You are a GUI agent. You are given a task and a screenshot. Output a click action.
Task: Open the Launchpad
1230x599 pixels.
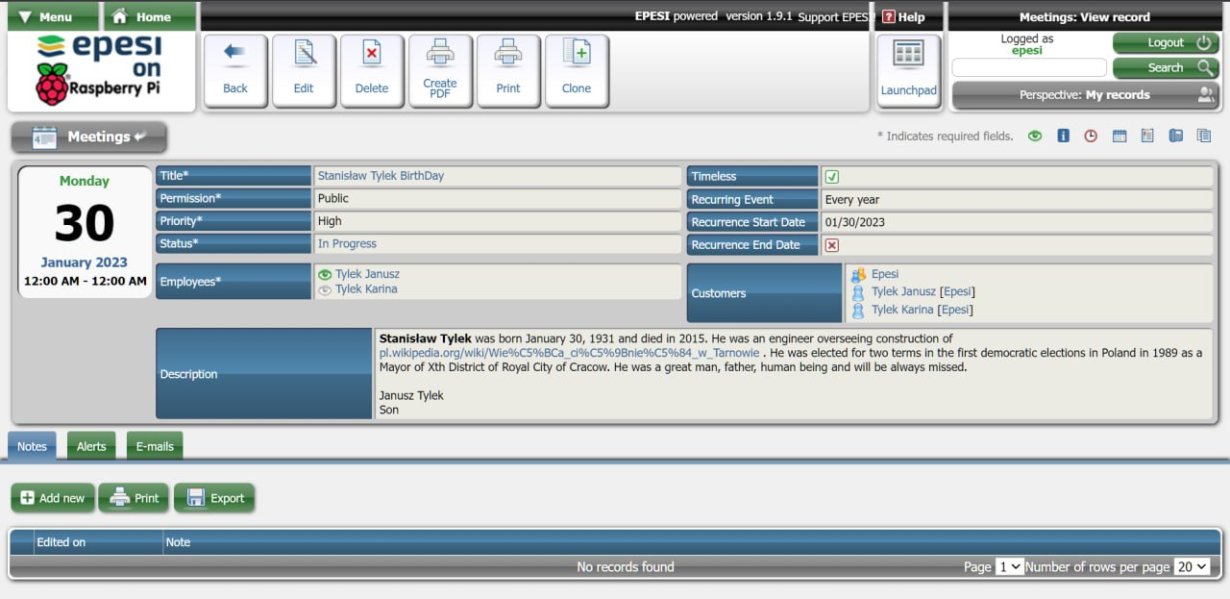point(908,69)
